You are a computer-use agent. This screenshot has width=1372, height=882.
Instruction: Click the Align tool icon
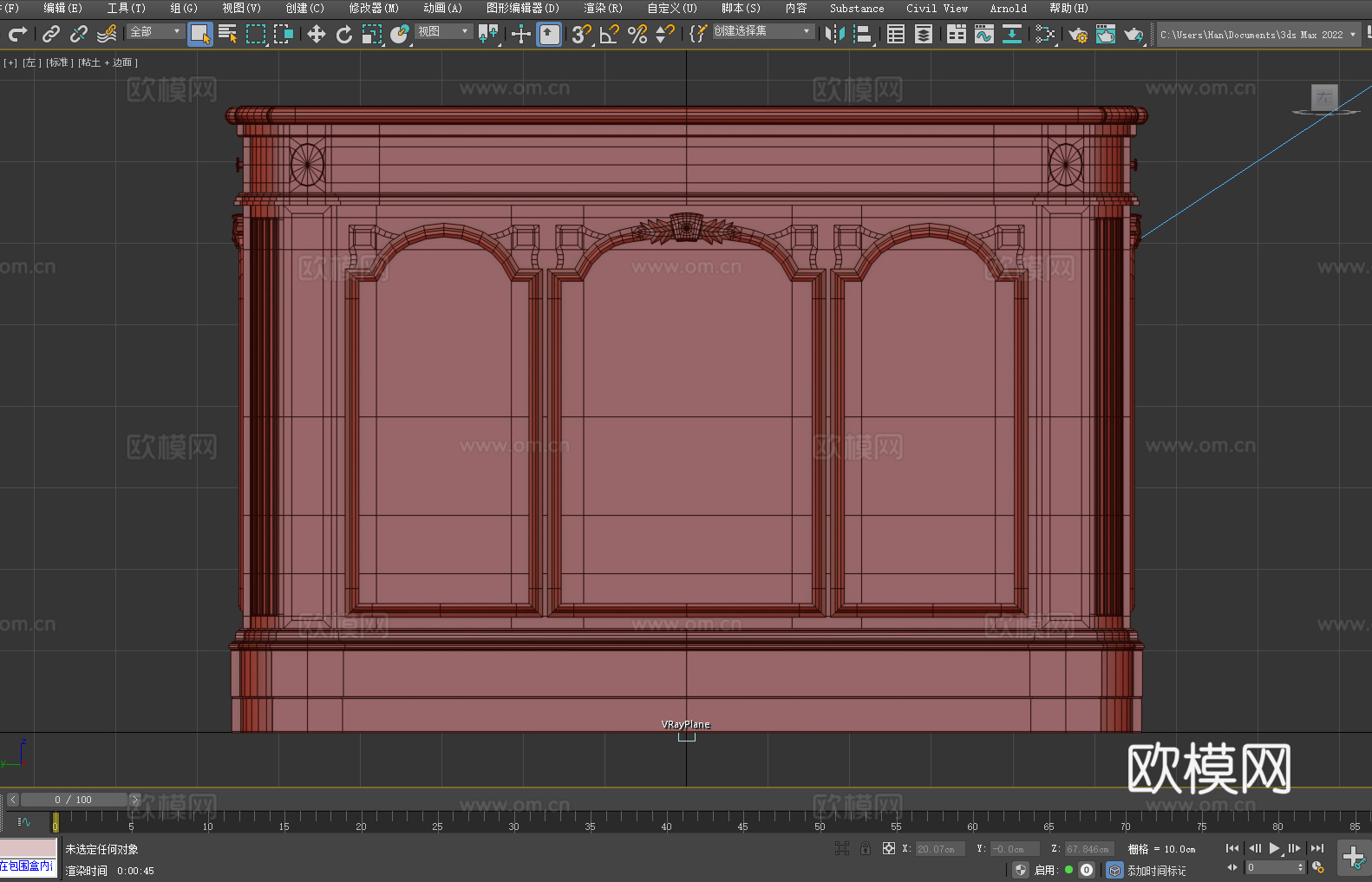863,34
